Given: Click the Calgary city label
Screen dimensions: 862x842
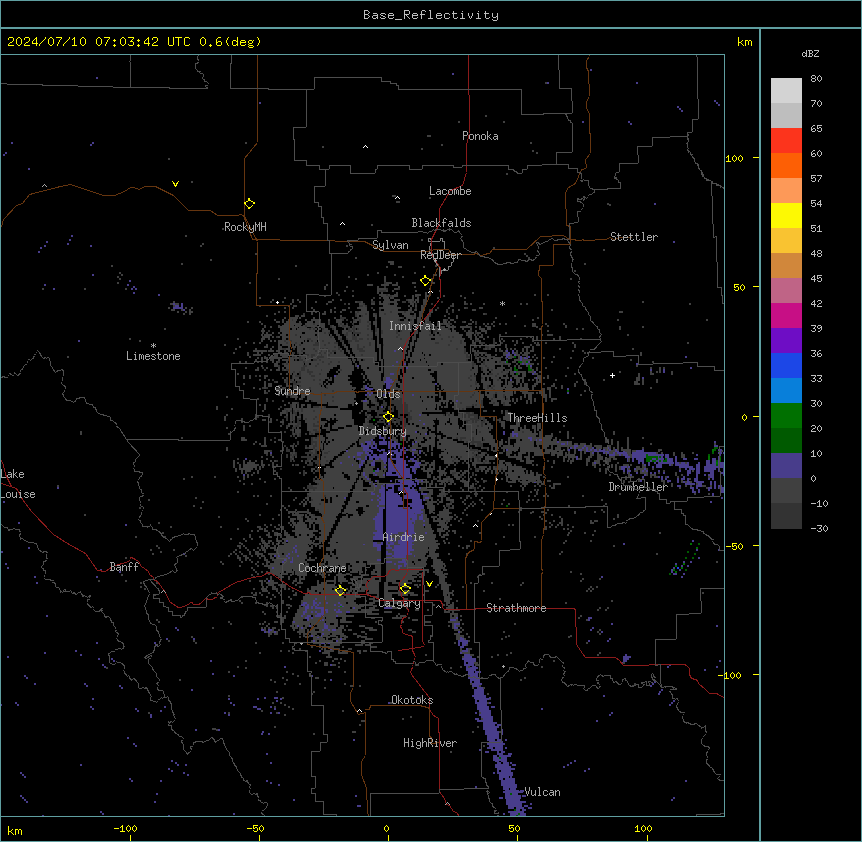Looking at the screenshot, I should coord(399,603).
